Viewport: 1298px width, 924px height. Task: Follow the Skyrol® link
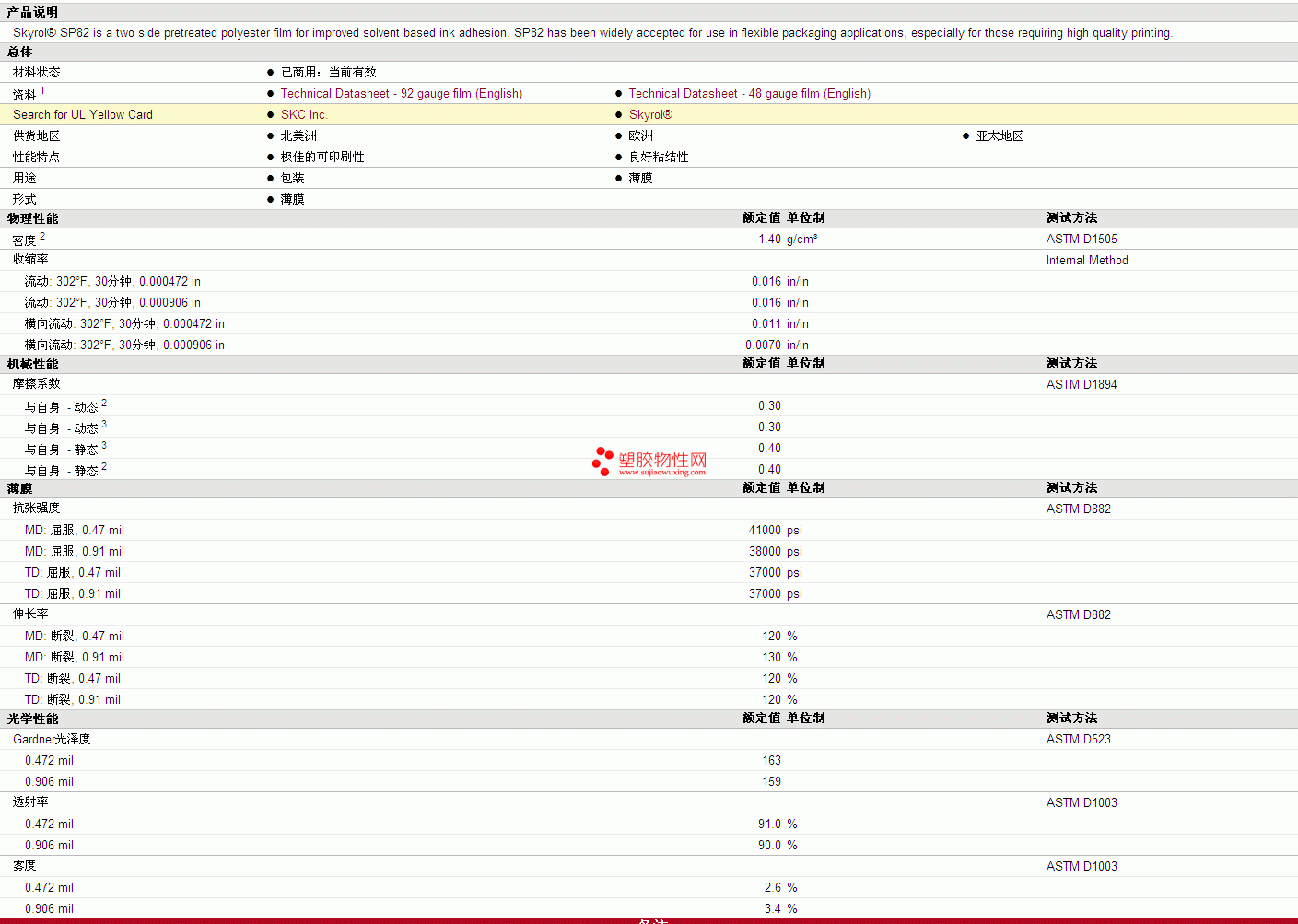click(650, 114)
